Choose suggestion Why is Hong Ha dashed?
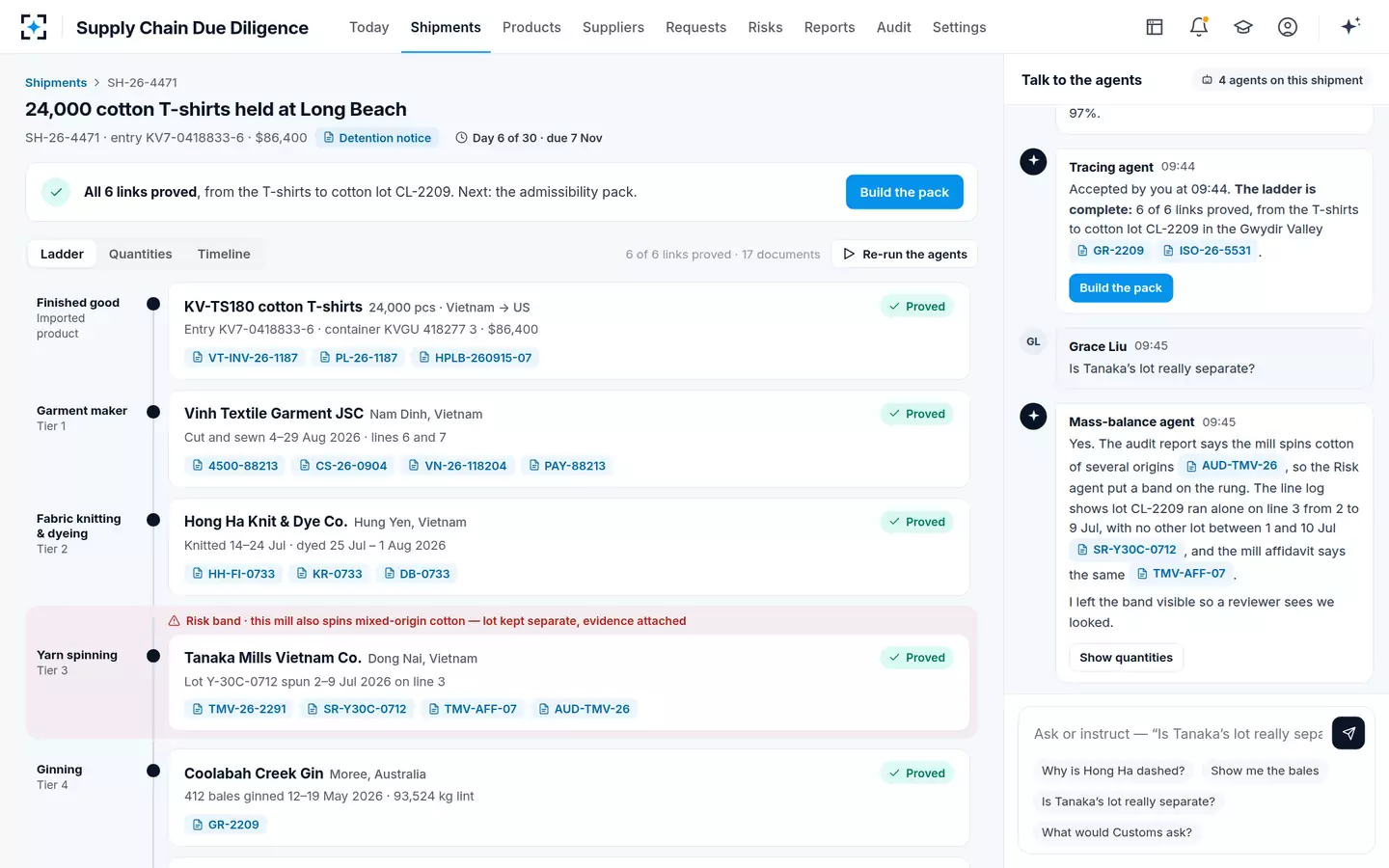Viewport: 1389px width, 868px height. pos(1113,771)
